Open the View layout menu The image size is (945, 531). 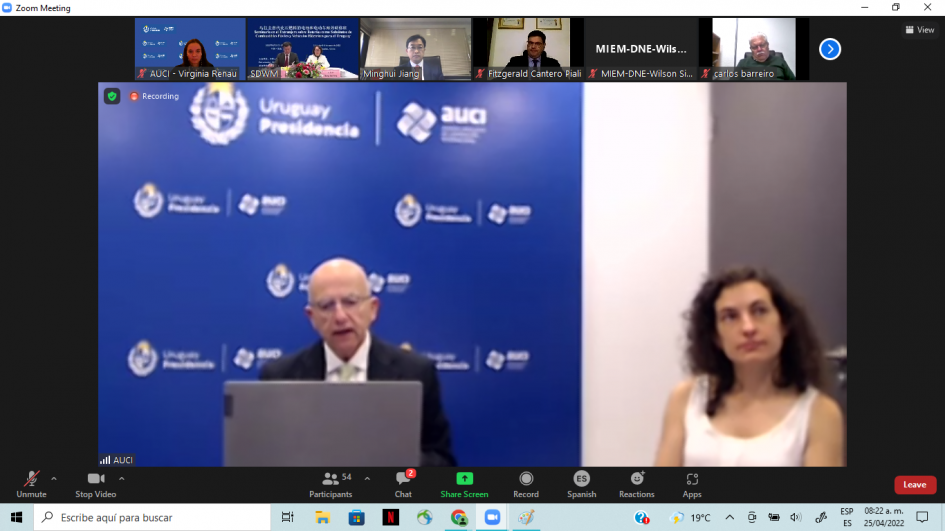point(920,30)
